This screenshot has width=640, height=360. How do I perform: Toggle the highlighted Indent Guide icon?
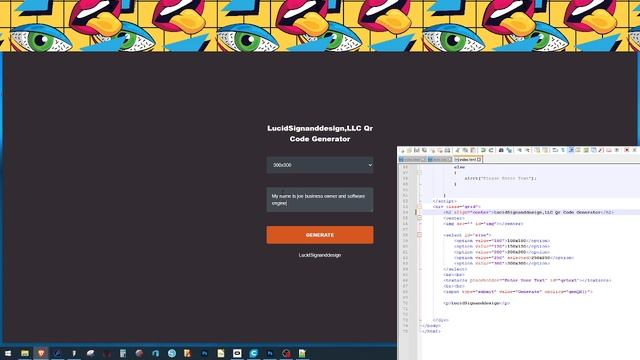(x=571, y=150)
